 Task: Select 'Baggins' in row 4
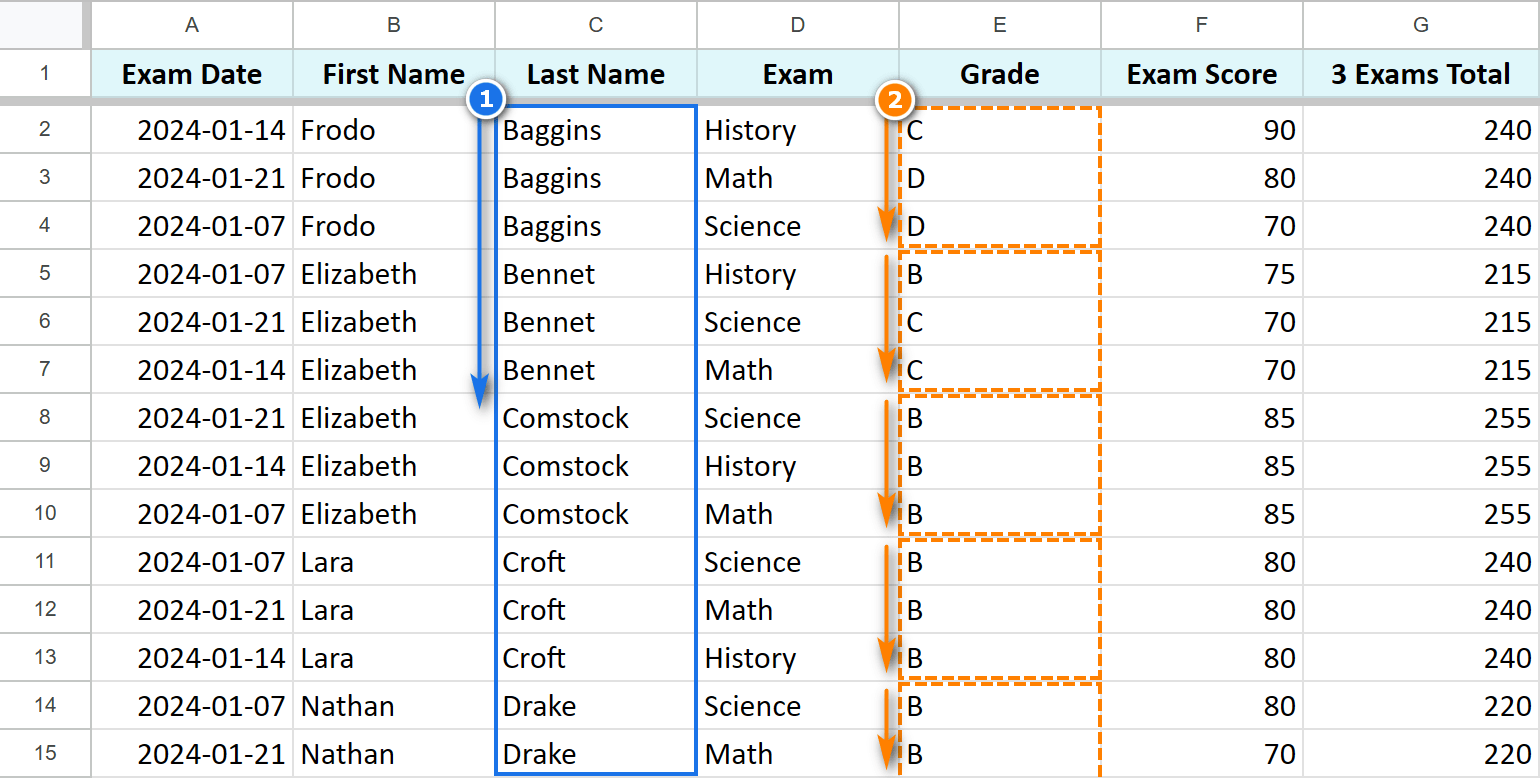click(596, 226)
